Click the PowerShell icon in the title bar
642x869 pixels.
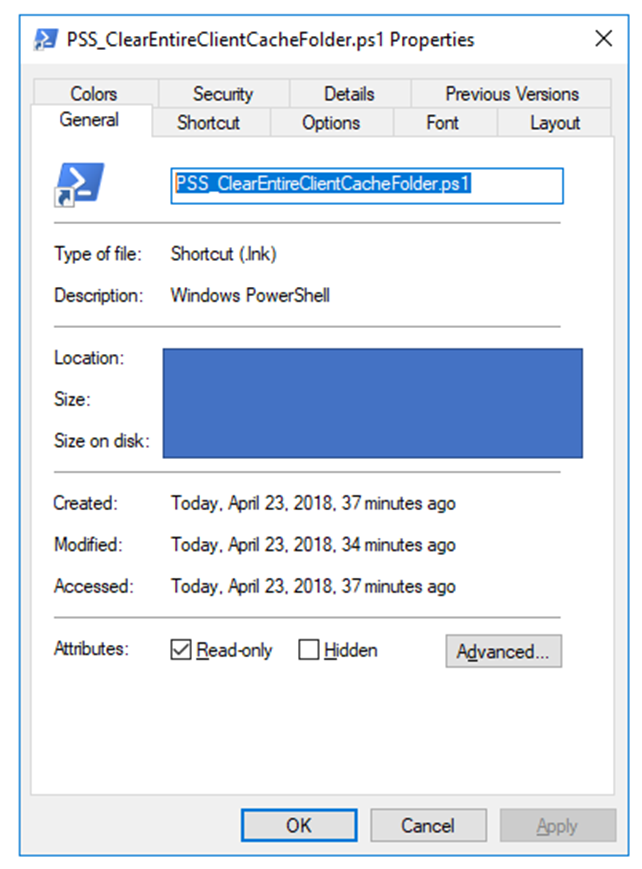point(45,40)
